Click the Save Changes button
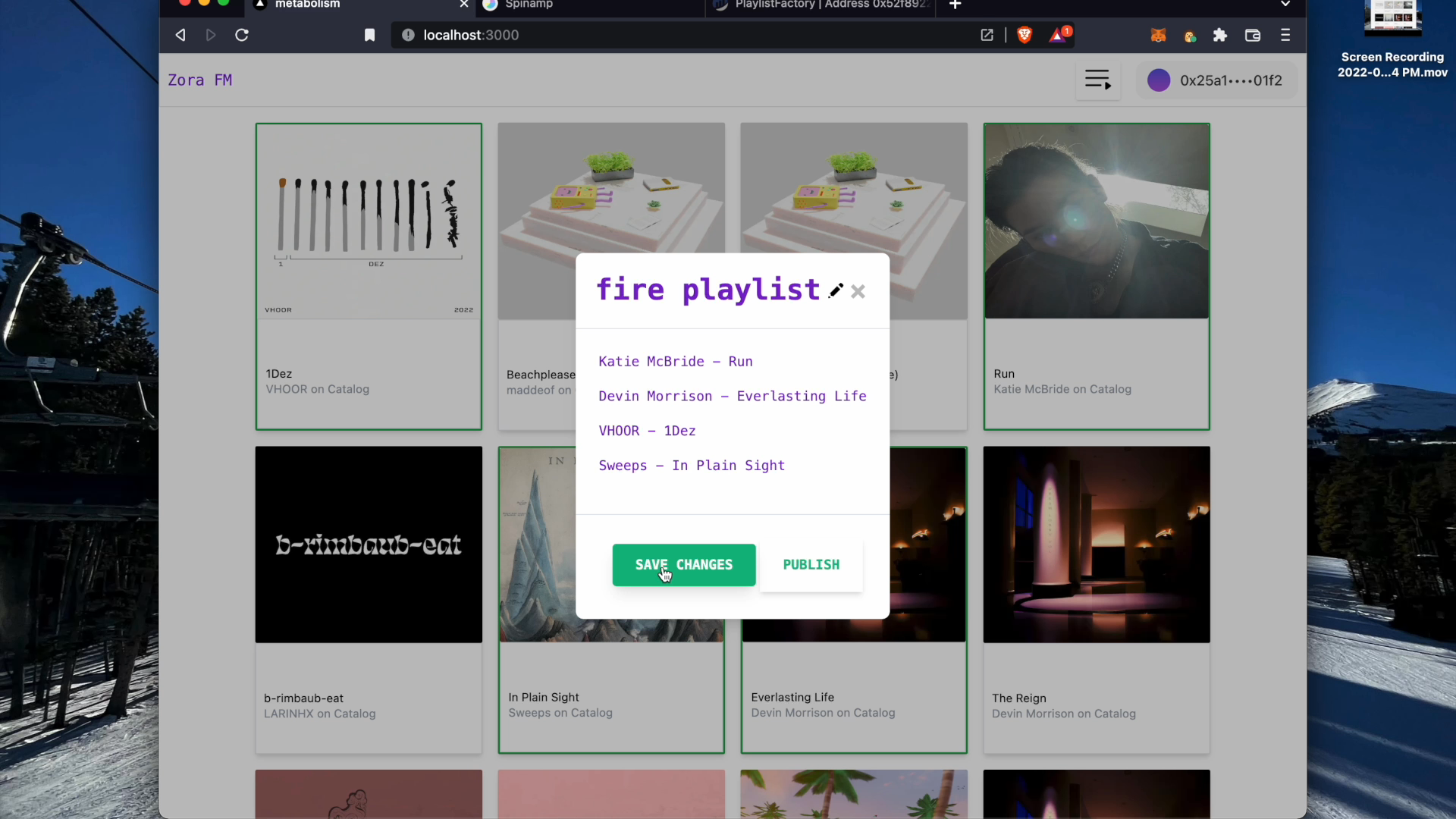 point(684,565)
